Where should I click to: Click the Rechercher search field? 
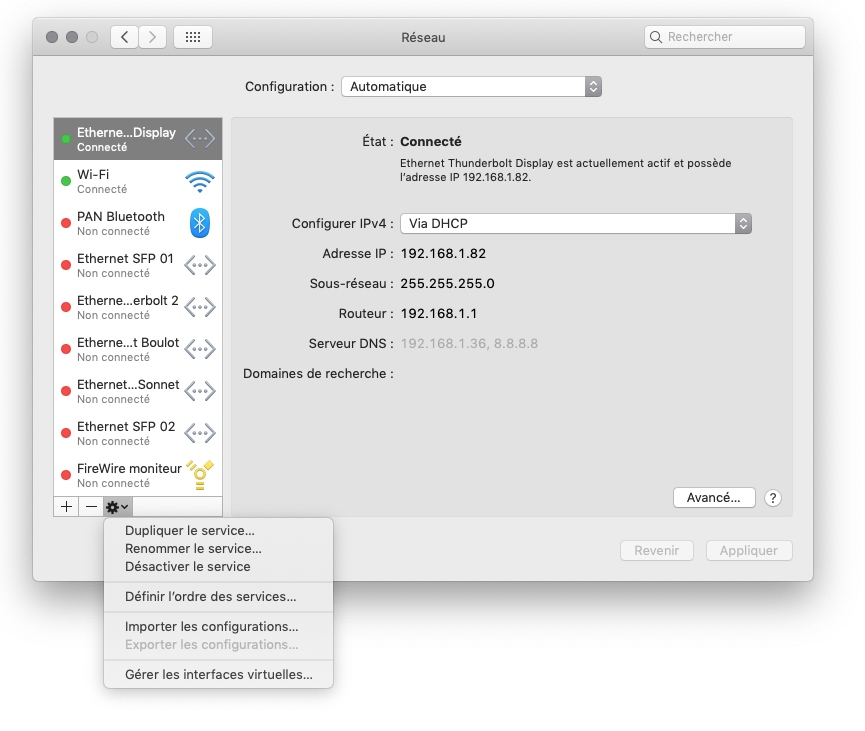point(724,37)
